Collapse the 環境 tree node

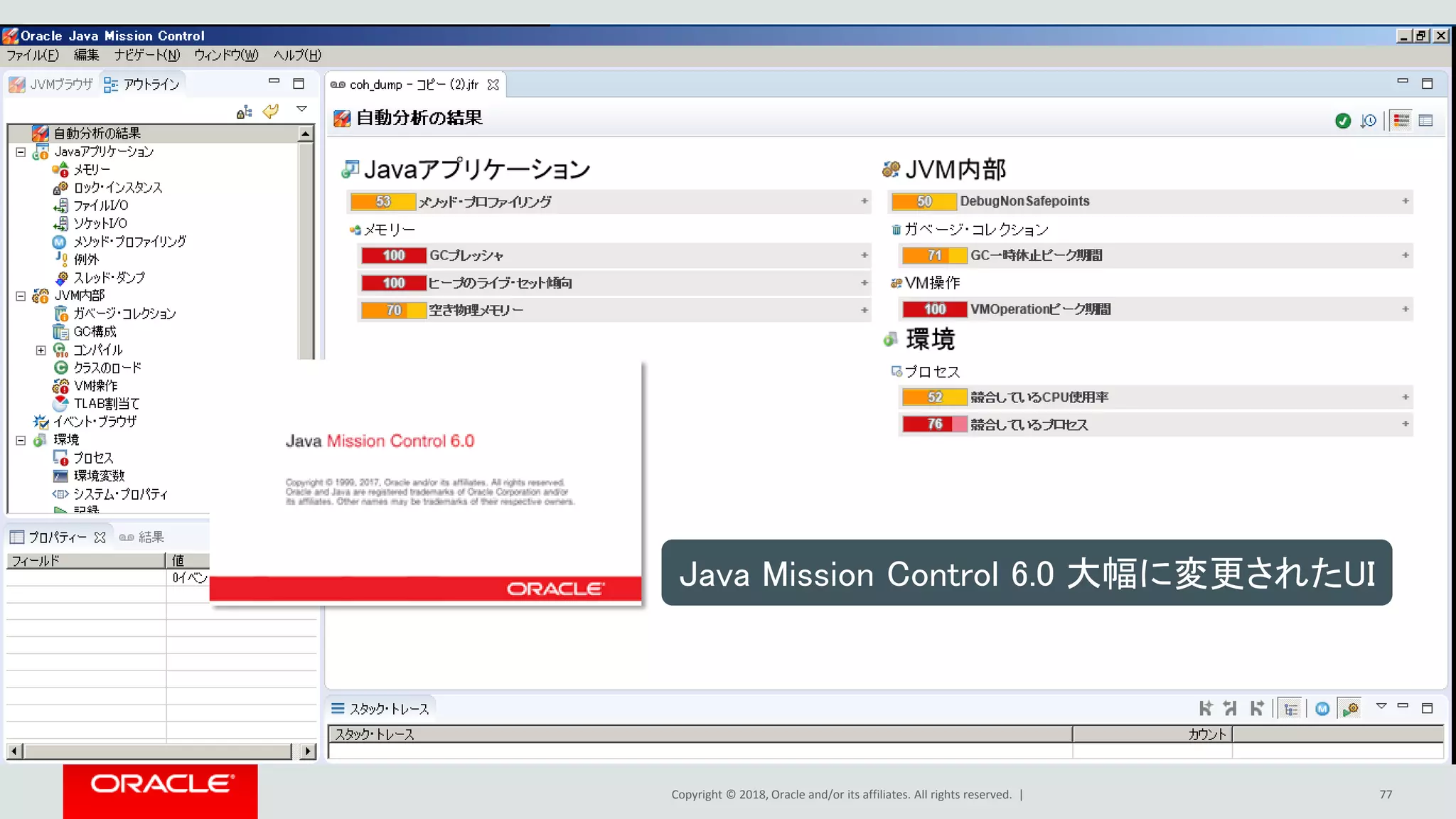21,440
